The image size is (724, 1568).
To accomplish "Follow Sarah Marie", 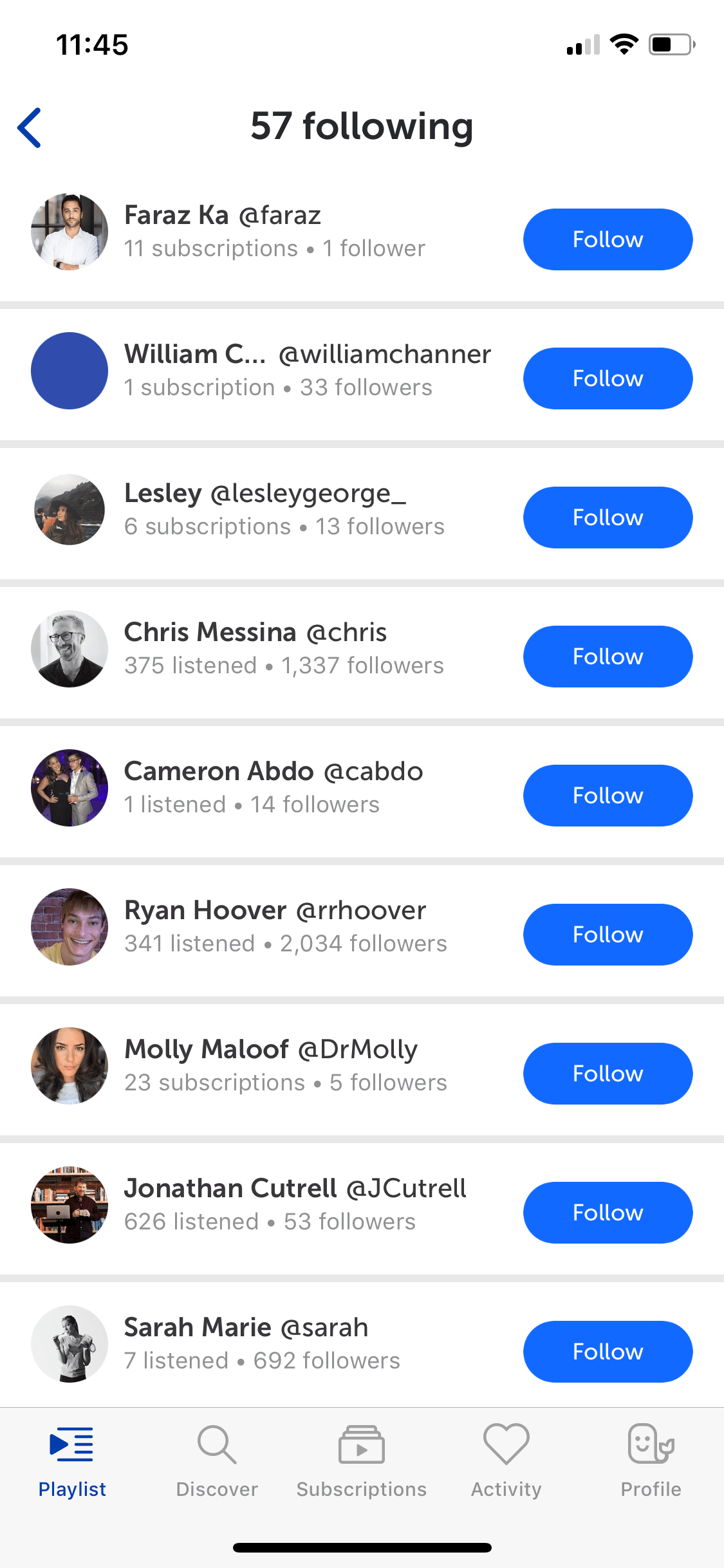I will tap(608, 1352).
